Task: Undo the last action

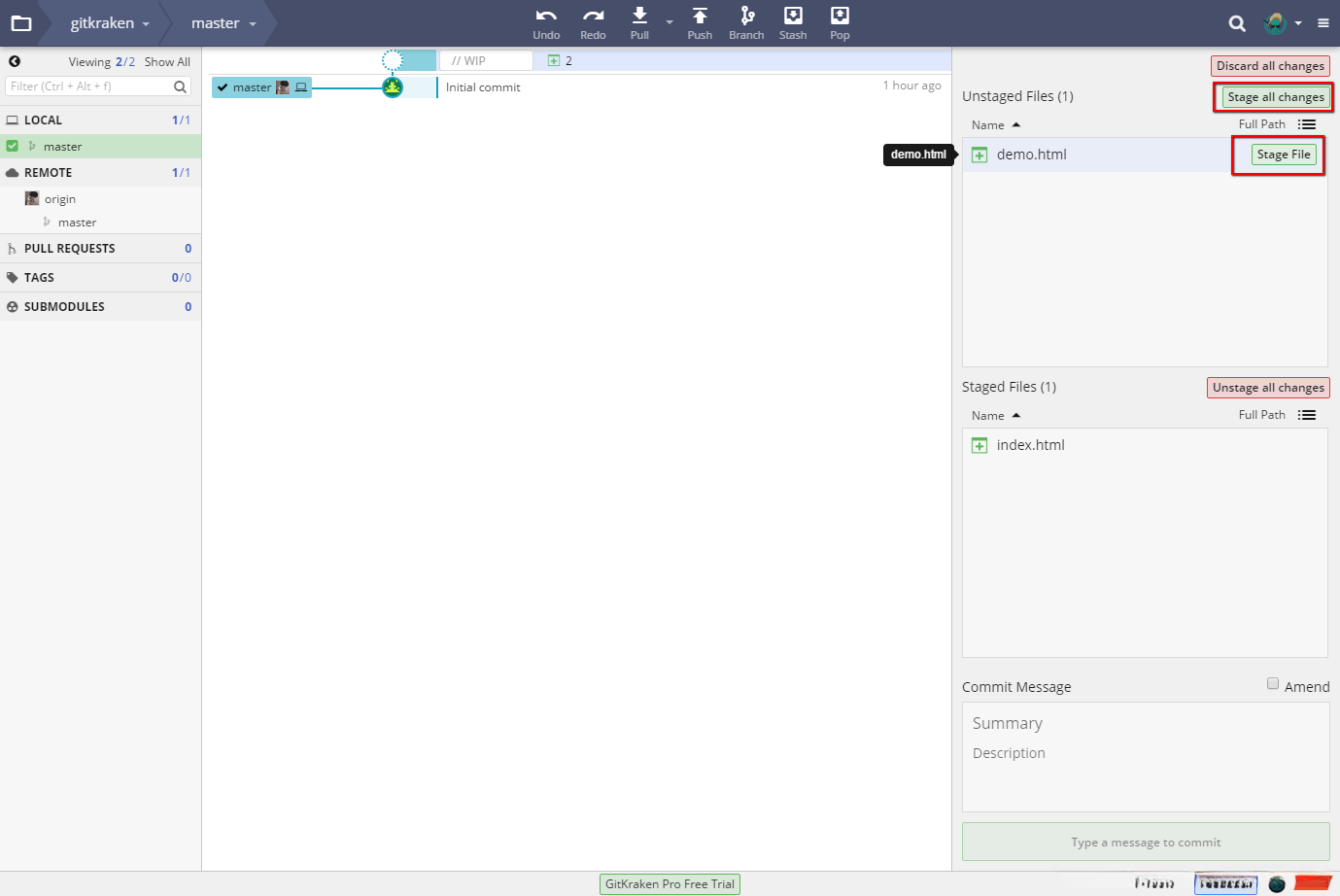Action: click(546, 23)
